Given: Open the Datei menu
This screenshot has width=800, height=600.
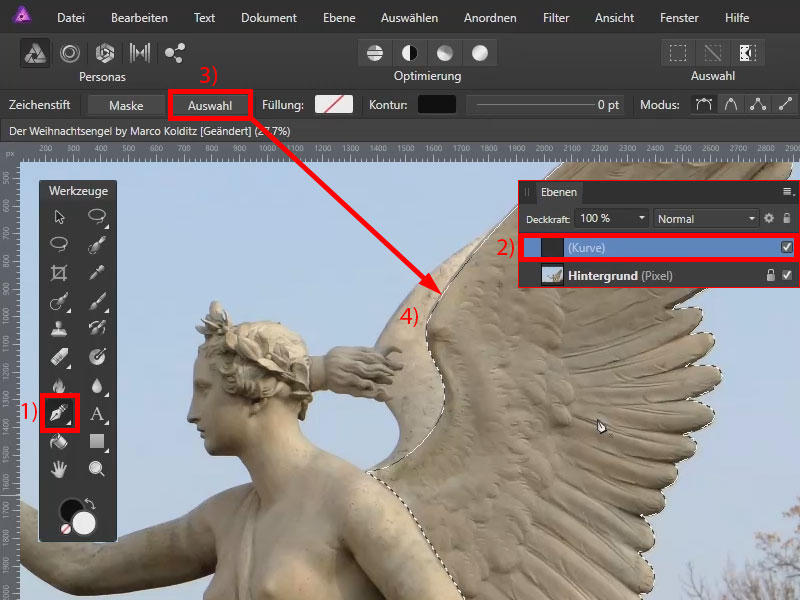Looking at the screenshot, I should (x=71, y=18).
